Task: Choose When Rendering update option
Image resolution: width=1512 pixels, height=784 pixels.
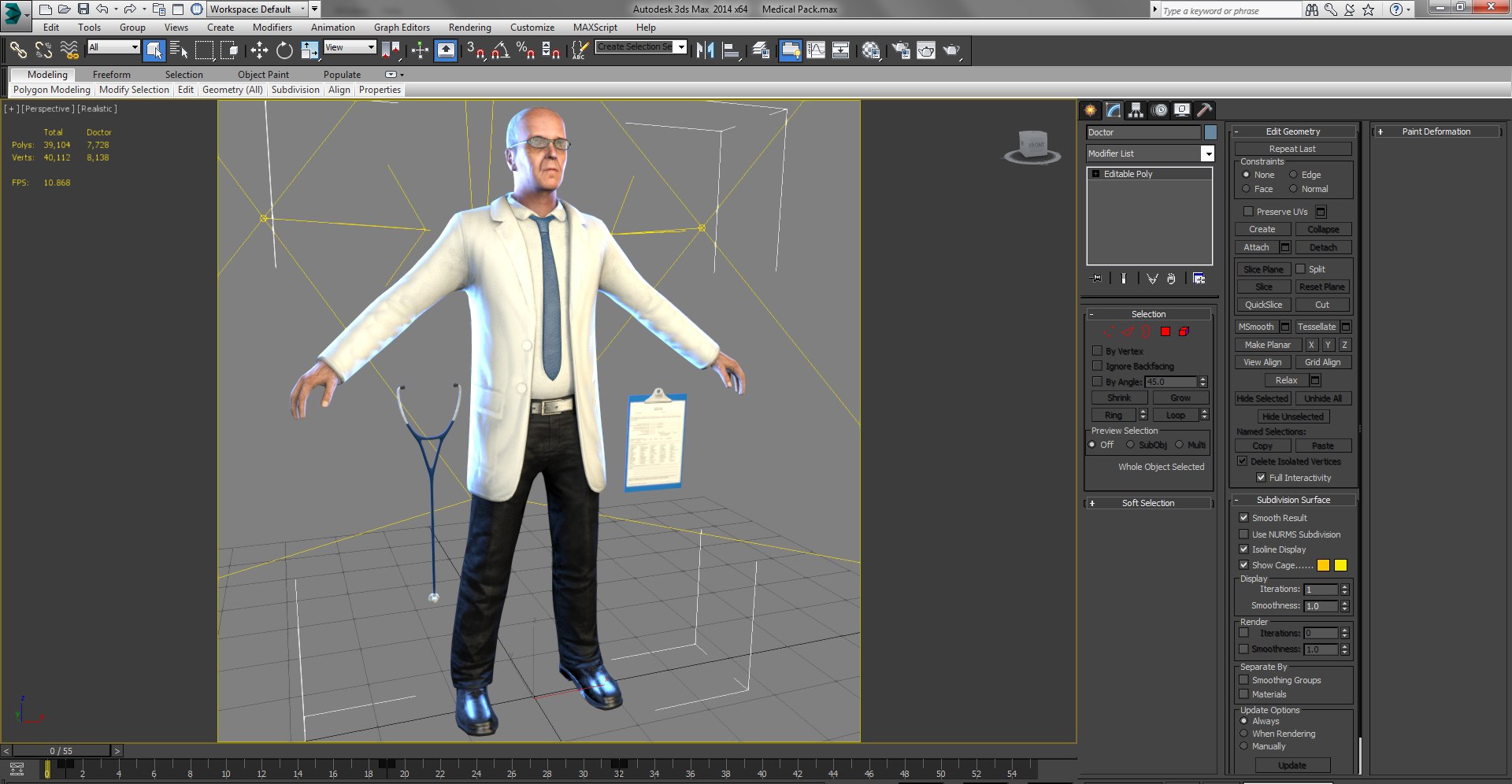Action: (x=1244, y=734)
